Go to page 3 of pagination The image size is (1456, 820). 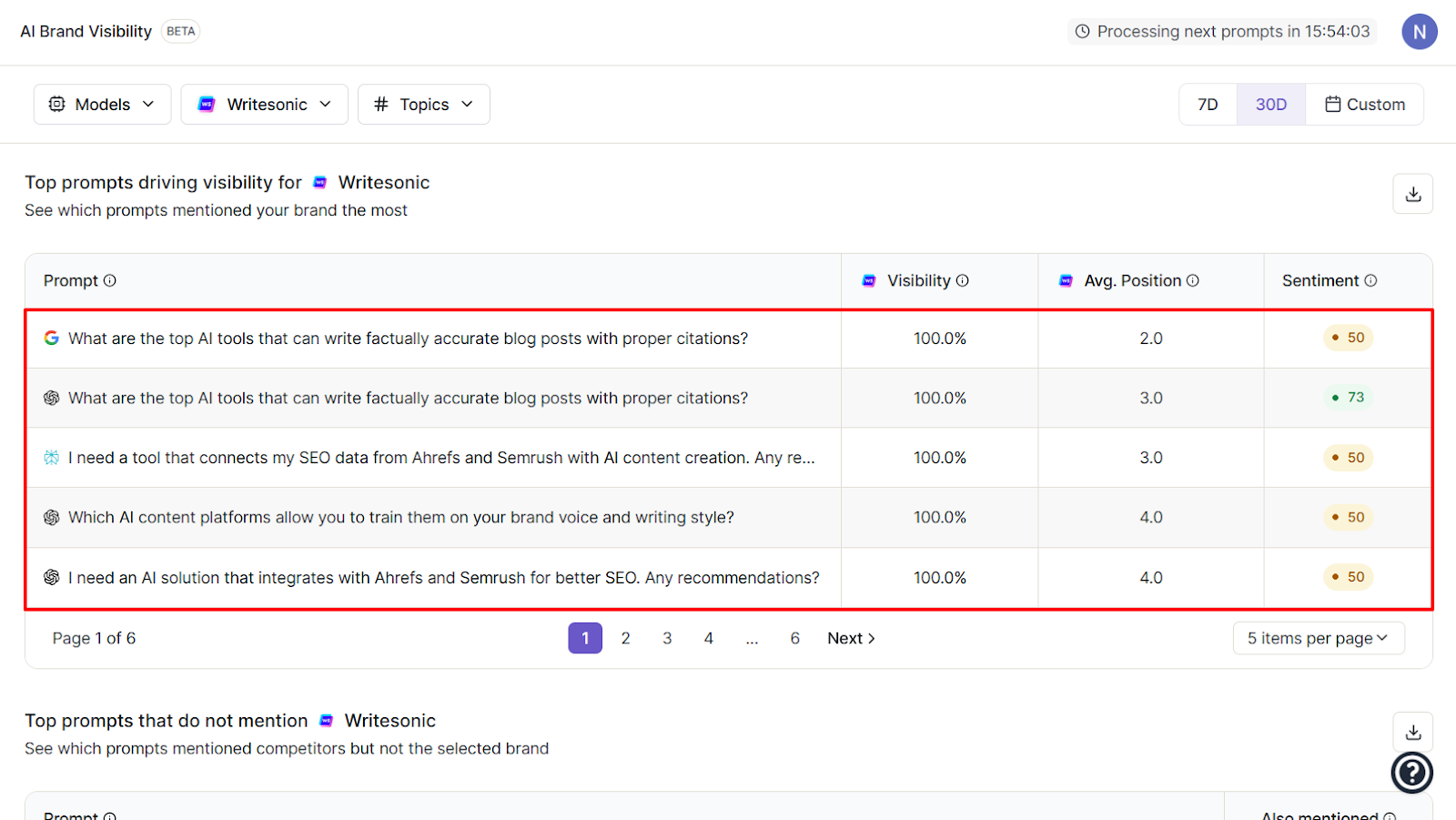click(x=667, y=638)
